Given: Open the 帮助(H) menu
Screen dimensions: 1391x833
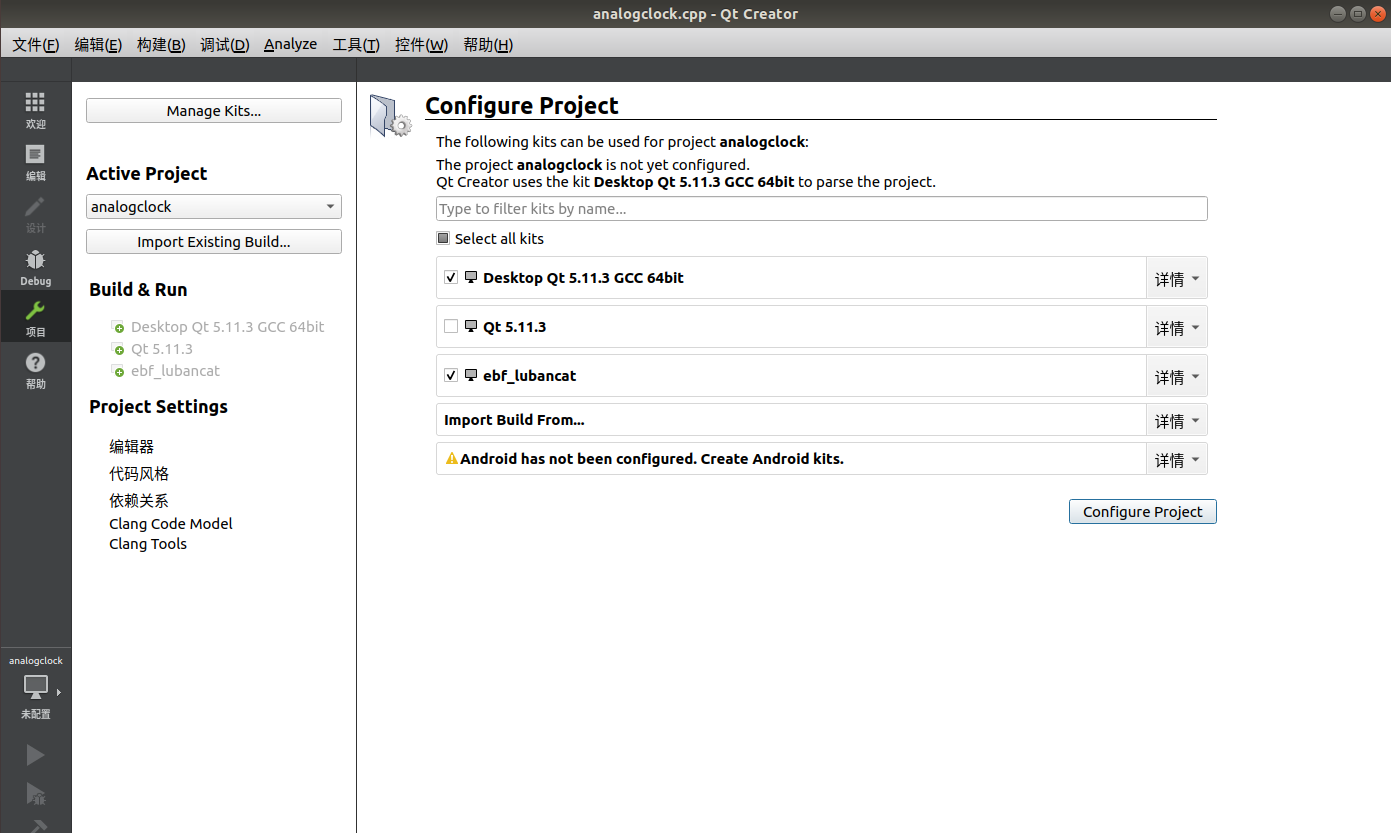Looking at the screenshot, I should [x=488, y=45].
